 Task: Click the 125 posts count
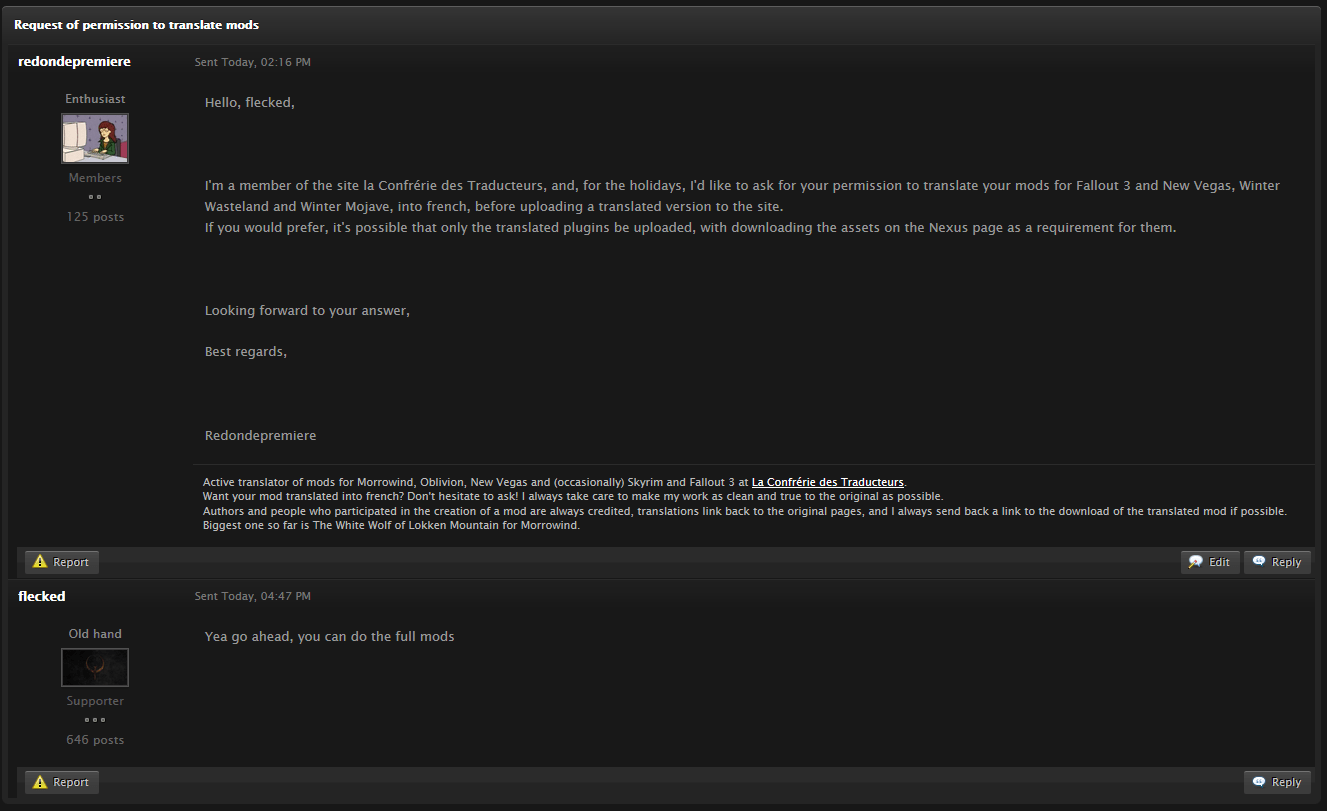click(95, 217)
